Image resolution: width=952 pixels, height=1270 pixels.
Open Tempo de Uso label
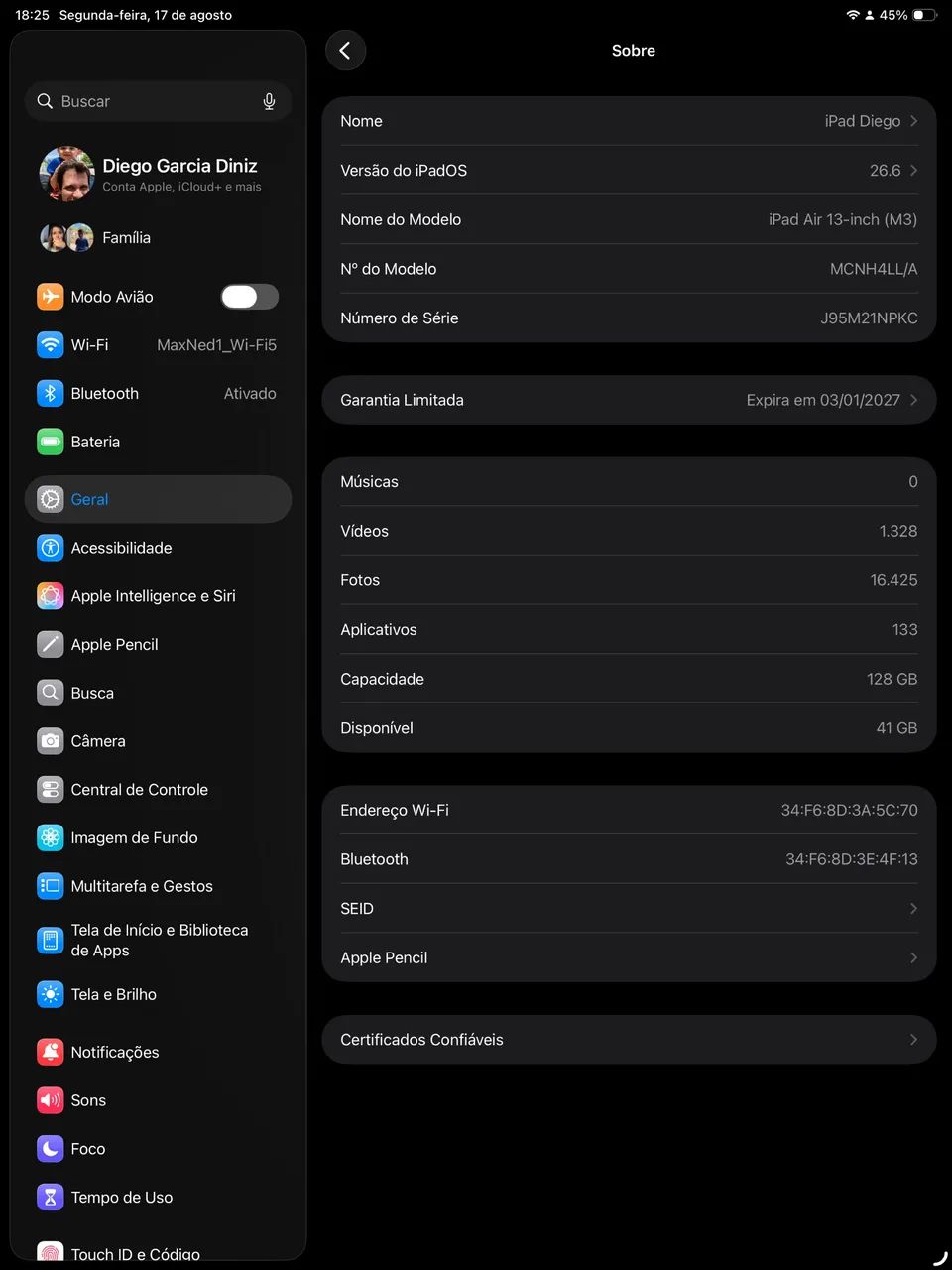coord(122,1198)
